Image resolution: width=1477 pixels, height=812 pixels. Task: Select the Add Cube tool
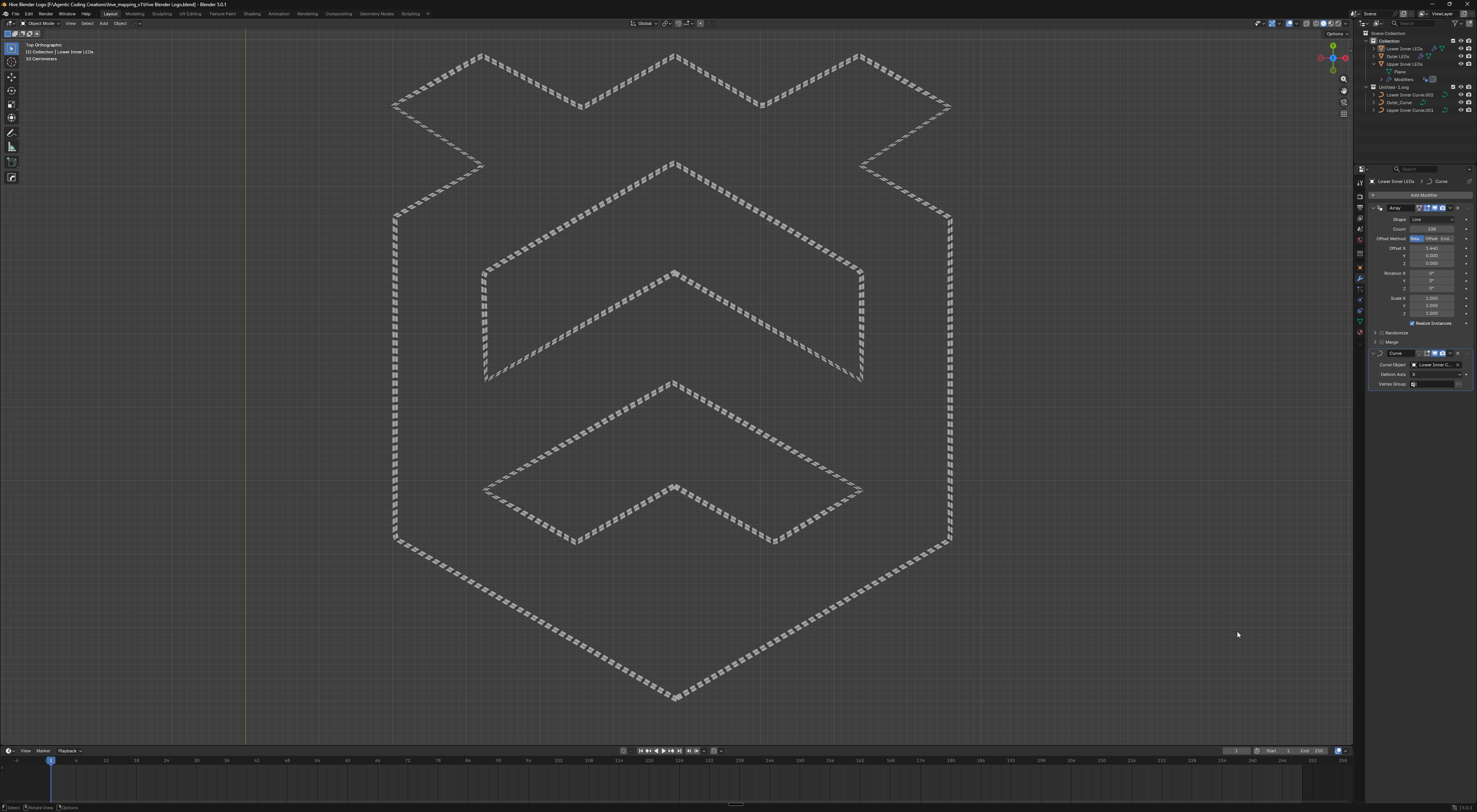pos(12,162)
